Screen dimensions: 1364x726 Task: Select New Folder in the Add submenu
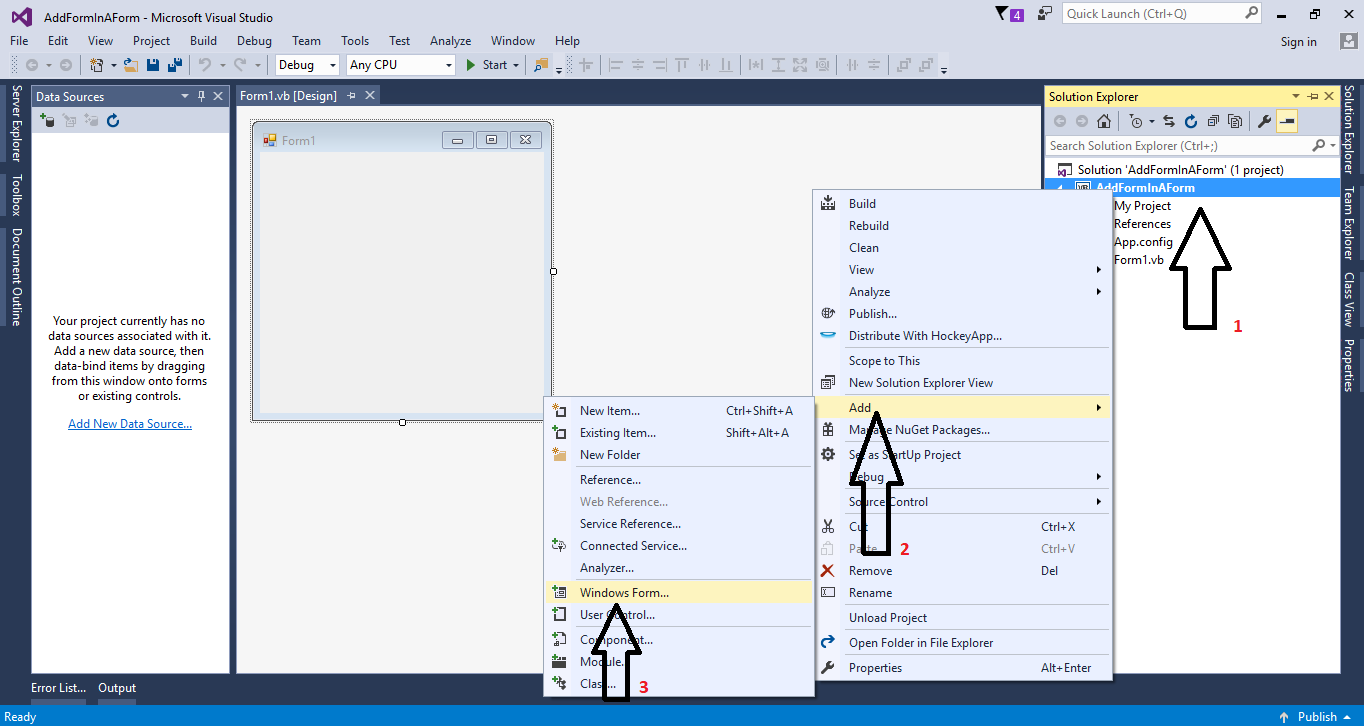[x=678, y=454]
